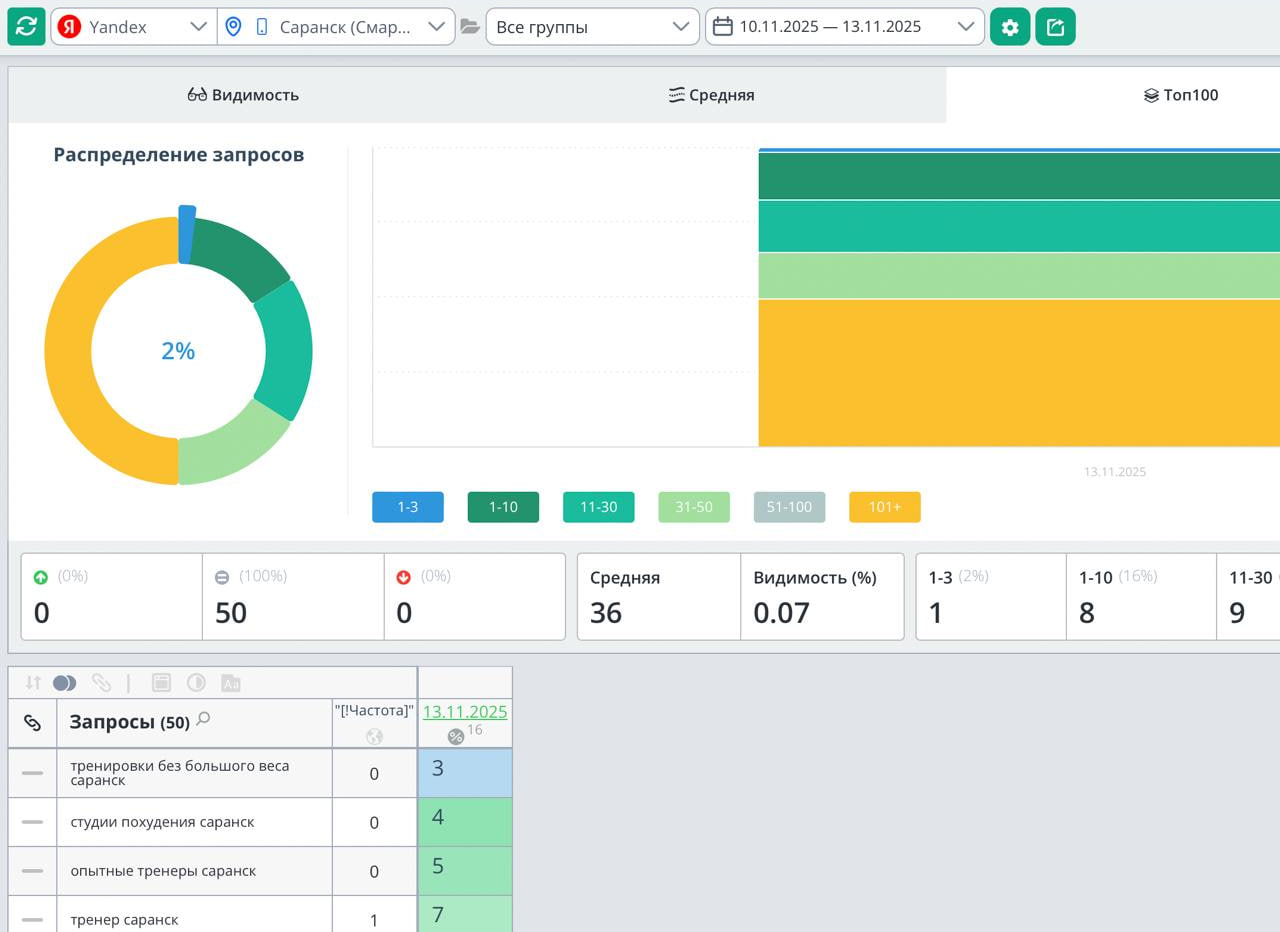Open the Yandex search engine dropdown
Image resolution: width=1280 pixels, height=932 pixels.
[x=134, y=27]
